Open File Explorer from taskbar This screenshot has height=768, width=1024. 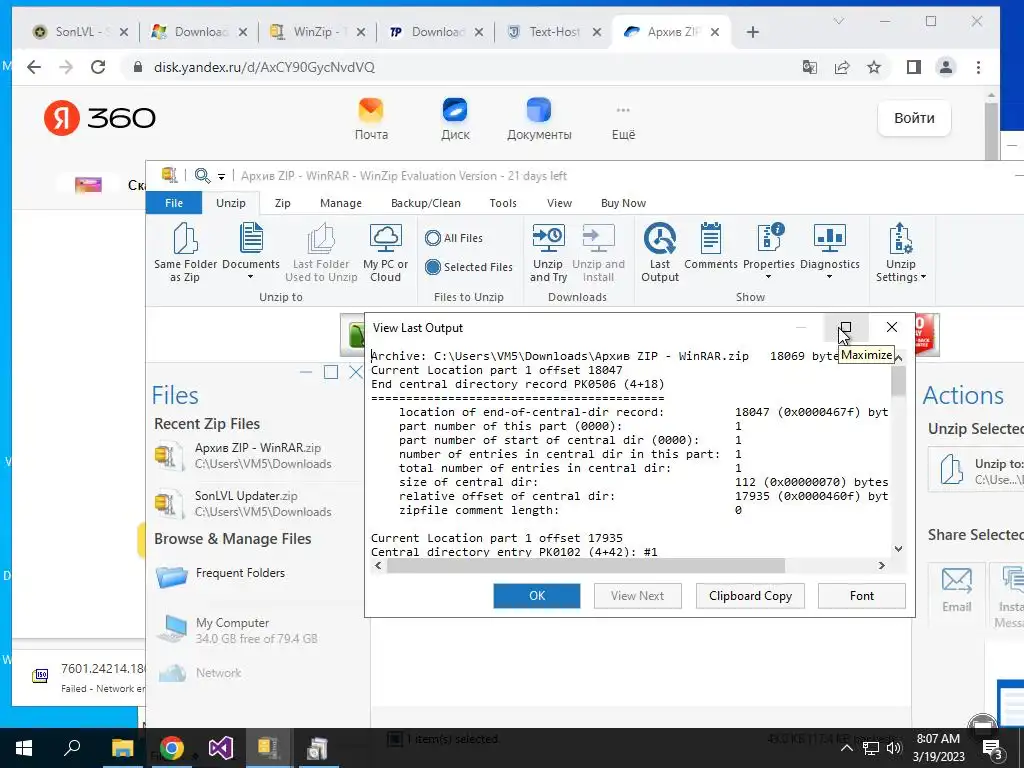click(122, 748)
